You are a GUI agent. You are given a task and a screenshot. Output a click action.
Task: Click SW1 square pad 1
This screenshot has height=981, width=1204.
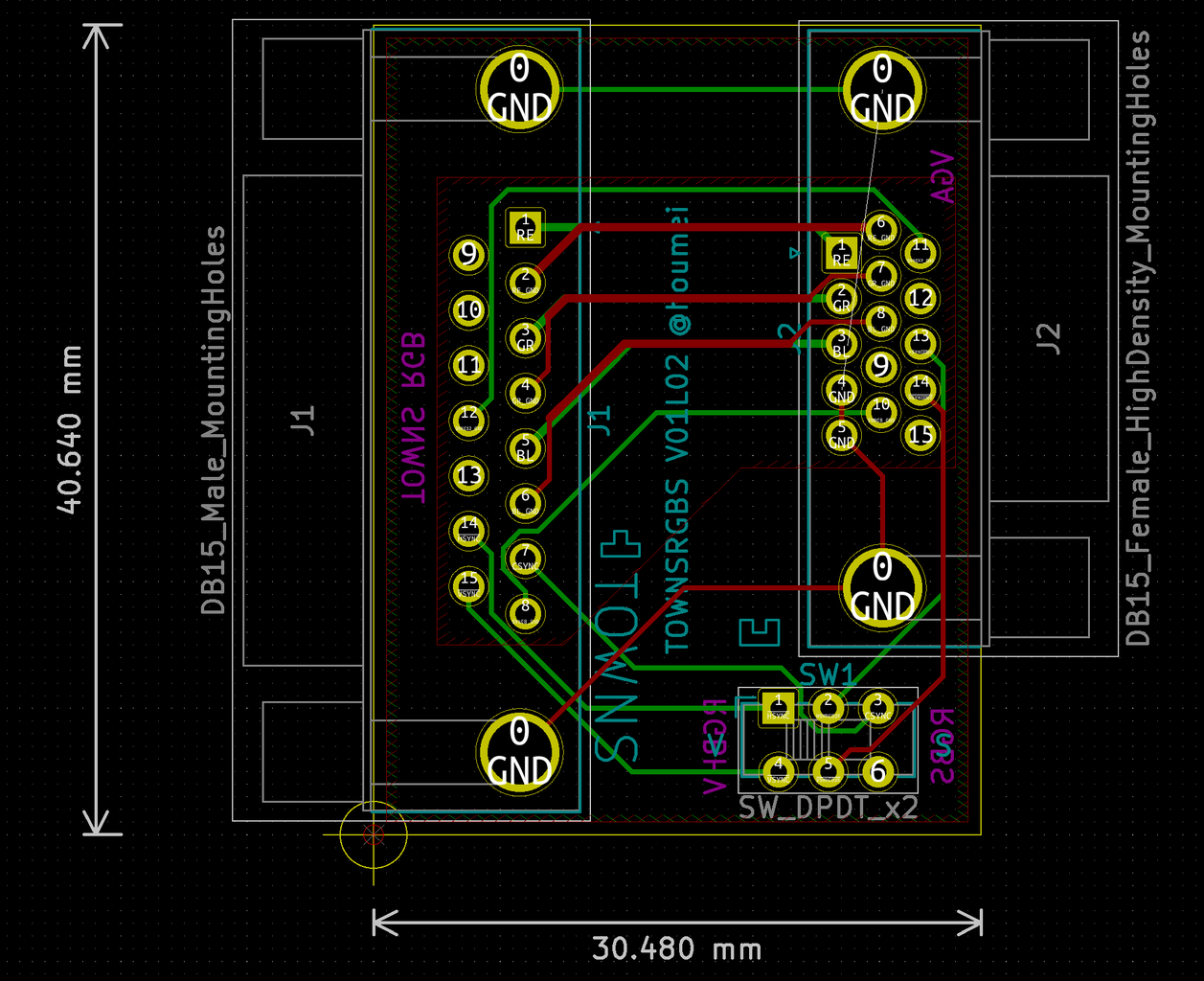[x=778, y=708]
